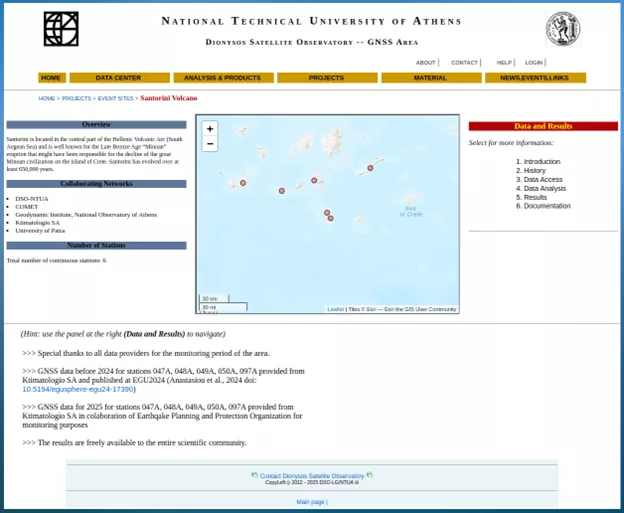Open the DATA CENTER menu
This screenshot has width=624, height=513.
[119, 78]
